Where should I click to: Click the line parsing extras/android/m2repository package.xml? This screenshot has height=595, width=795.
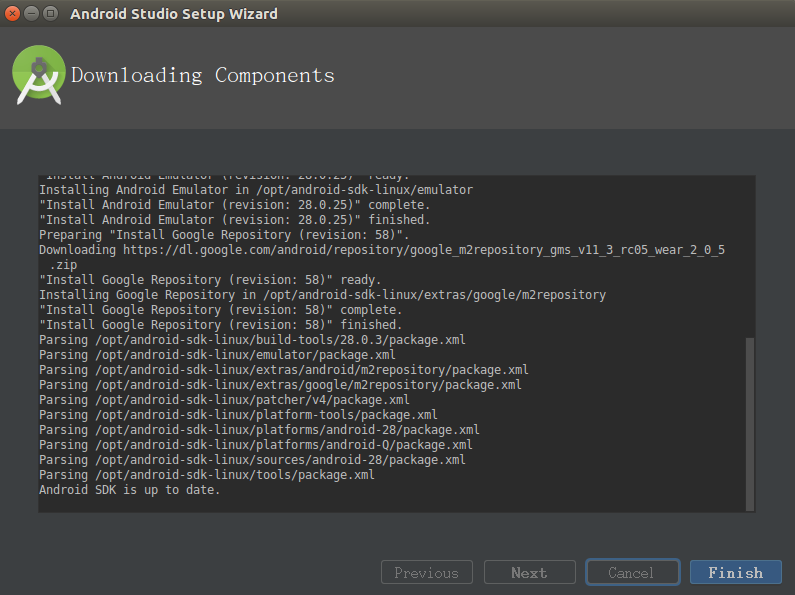283,370
